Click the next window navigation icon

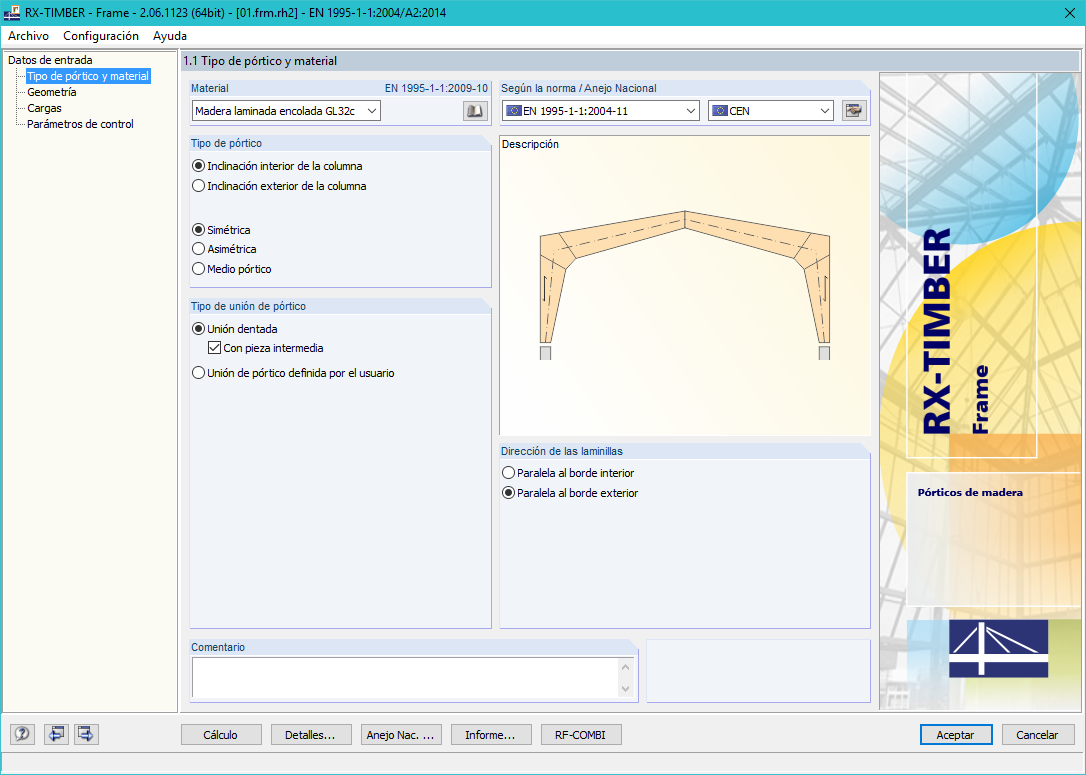85,734
